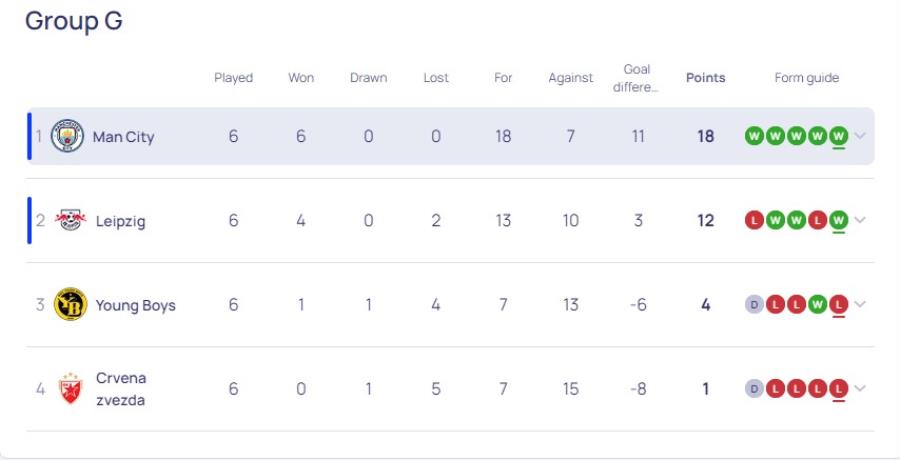The height and width of the screenshot is (460, 900).
Task: Click the Crvena zvezda club crest
Action: click(x=71, y=389)
